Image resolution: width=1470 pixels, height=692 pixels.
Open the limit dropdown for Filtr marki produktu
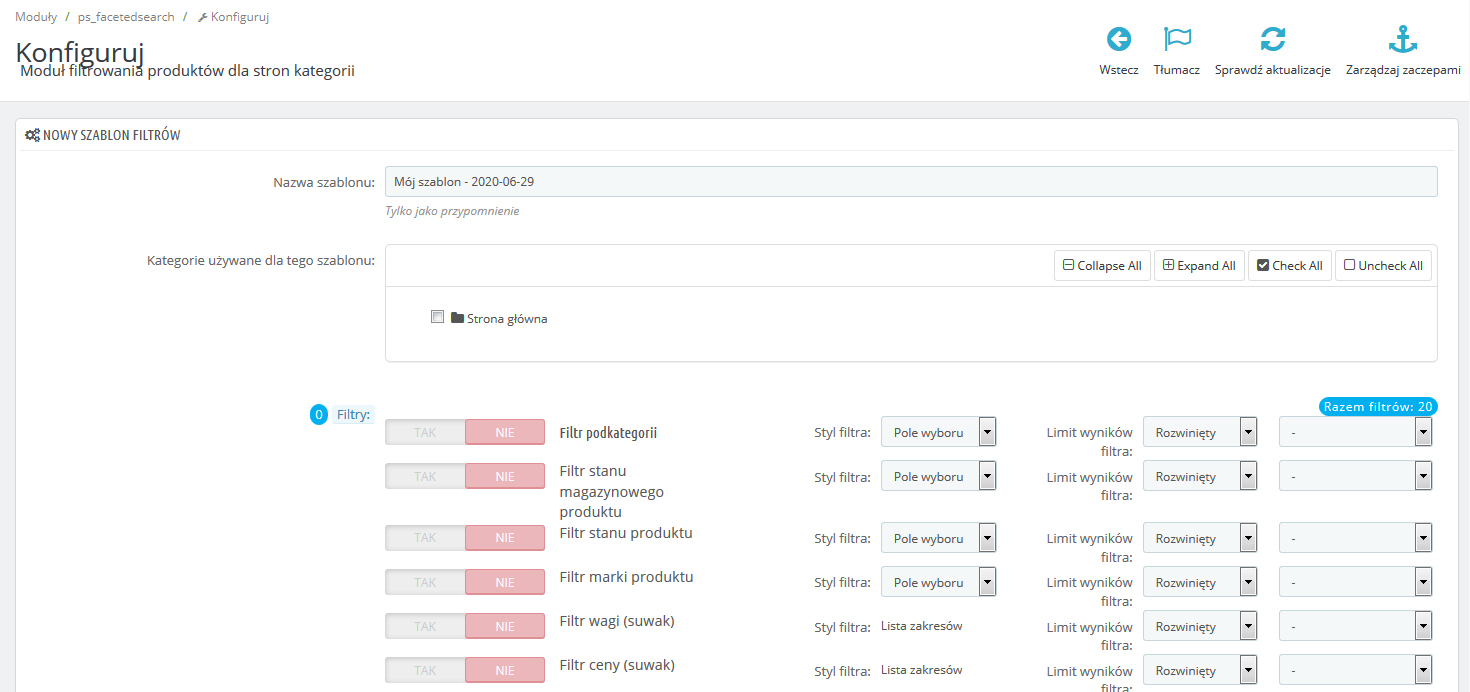[x=1355, y=582]
